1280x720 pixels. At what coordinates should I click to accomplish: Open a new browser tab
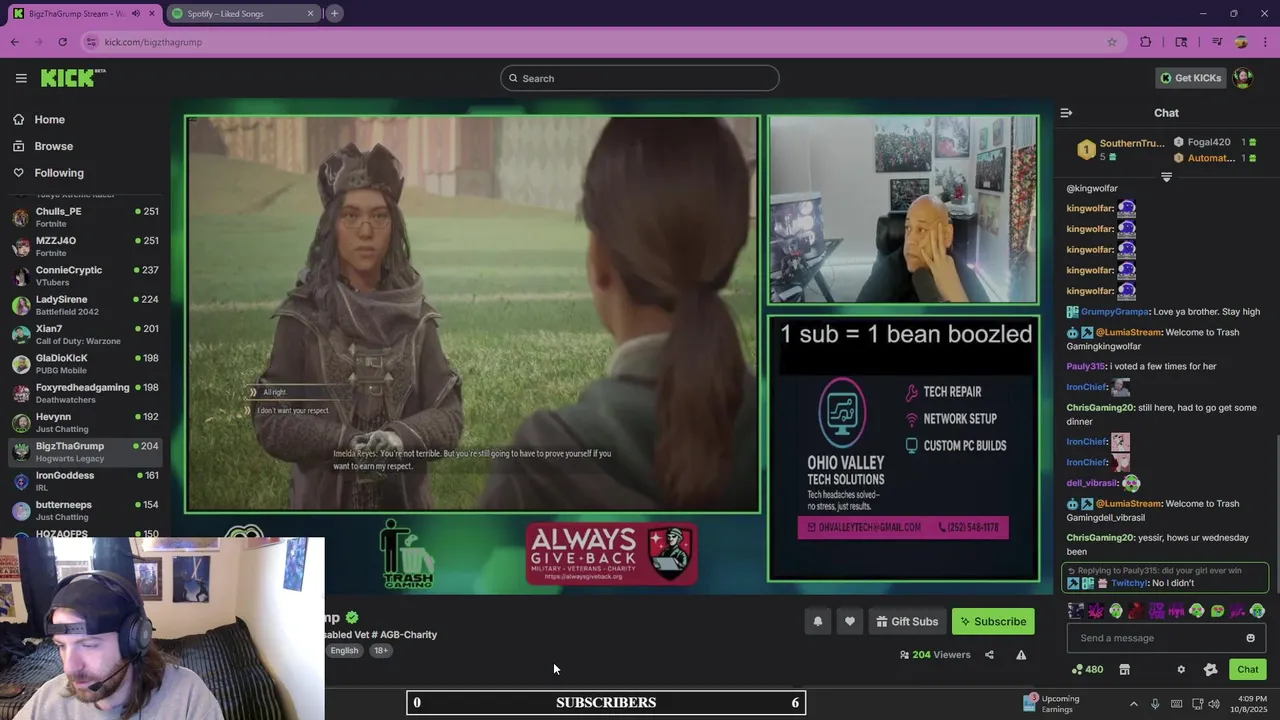click(334, 13)
